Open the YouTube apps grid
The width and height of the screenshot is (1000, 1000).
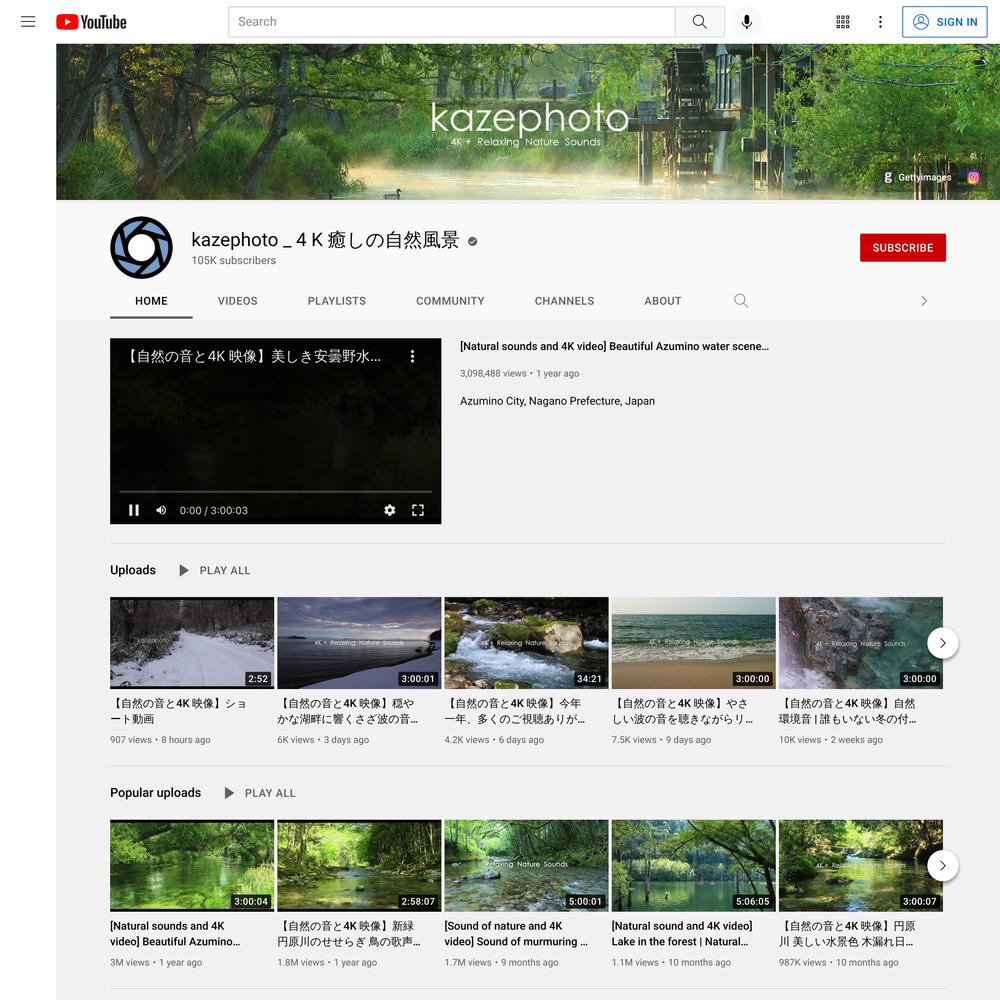pyautogui.click(x=842, y=22)
